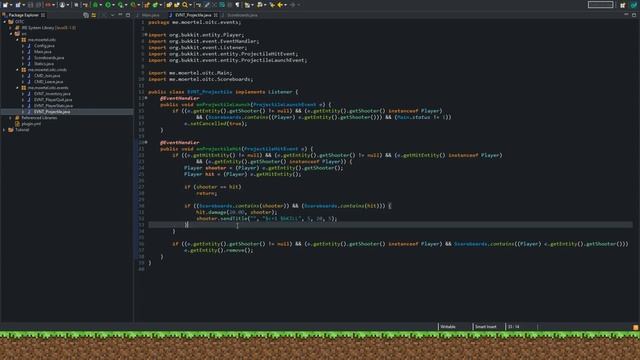Click the Link with Editor icon in Package Explorer
Screen dimensions: 640x360
[x=93, y=15]
